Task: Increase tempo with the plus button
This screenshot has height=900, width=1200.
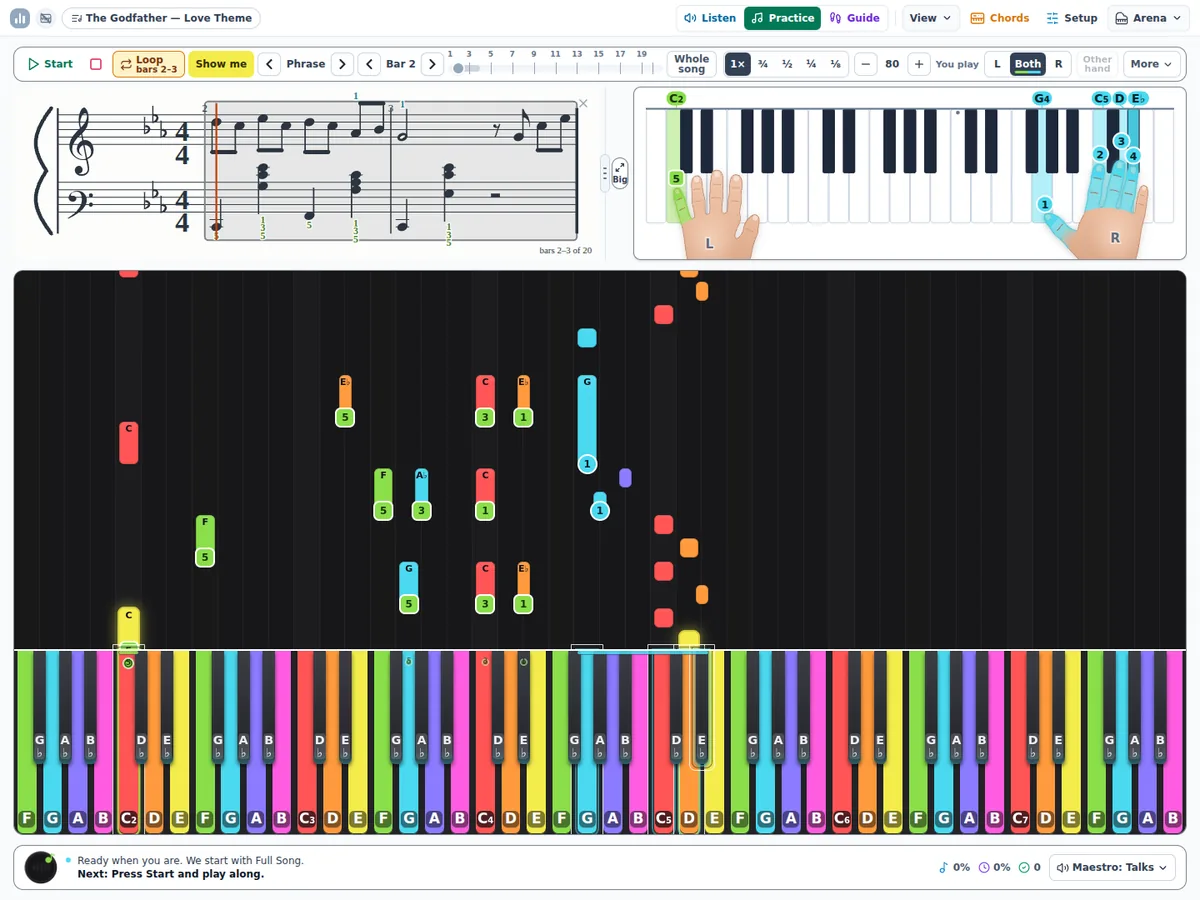Action: pos(918,64)
